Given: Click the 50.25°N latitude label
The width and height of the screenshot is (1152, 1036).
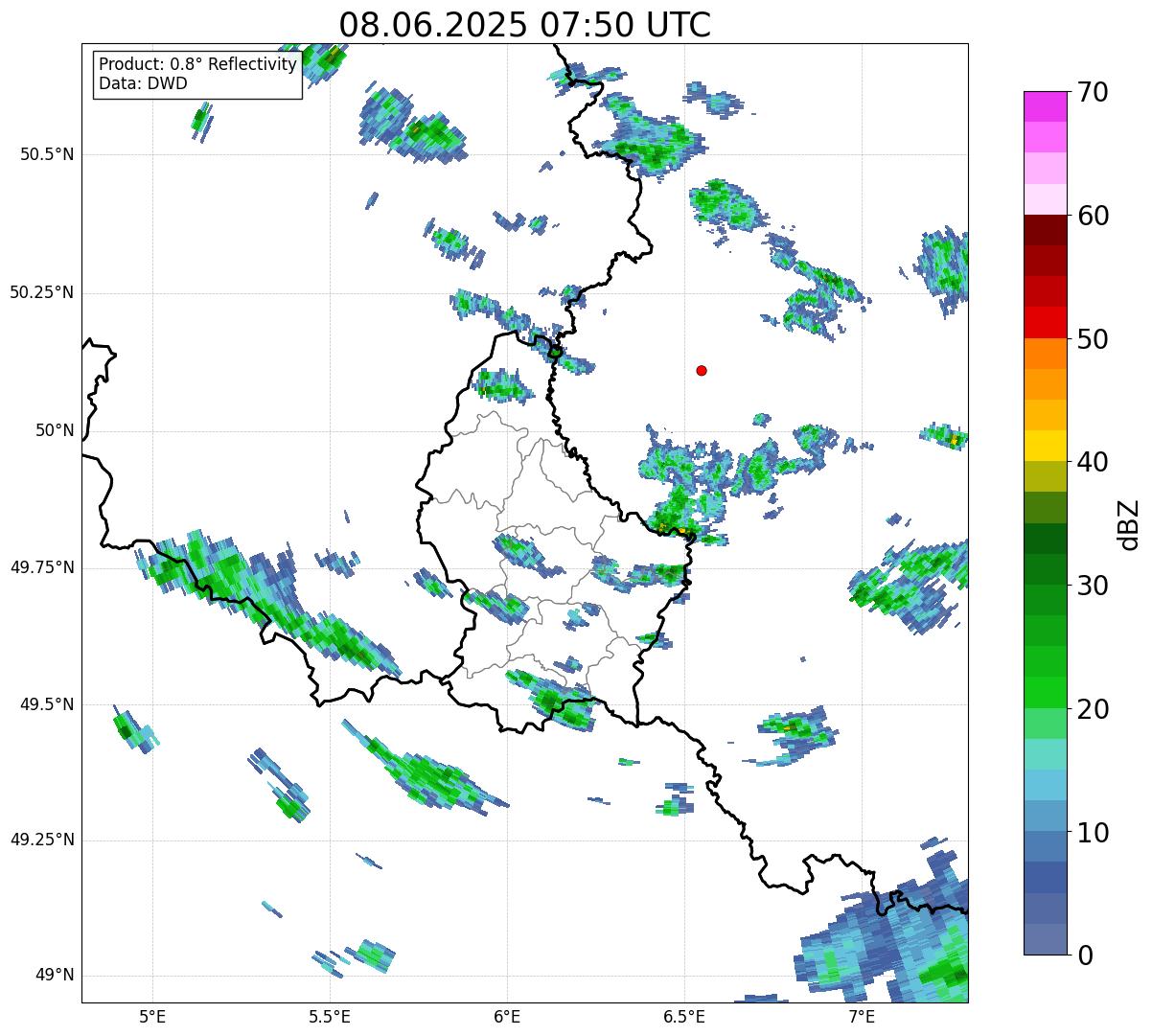Looking at the screenshot, I should point(42,292).
